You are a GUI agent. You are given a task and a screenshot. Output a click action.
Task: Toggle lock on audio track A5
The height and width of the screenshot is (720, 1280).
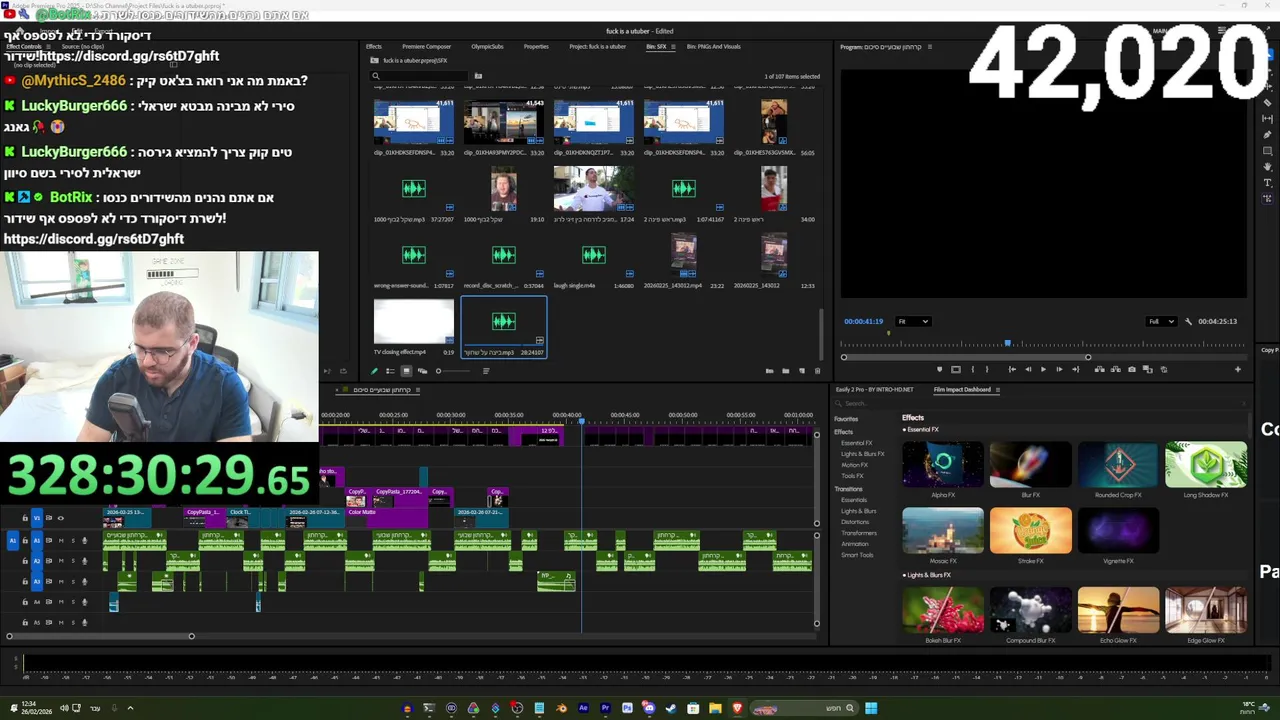(25, 623)
